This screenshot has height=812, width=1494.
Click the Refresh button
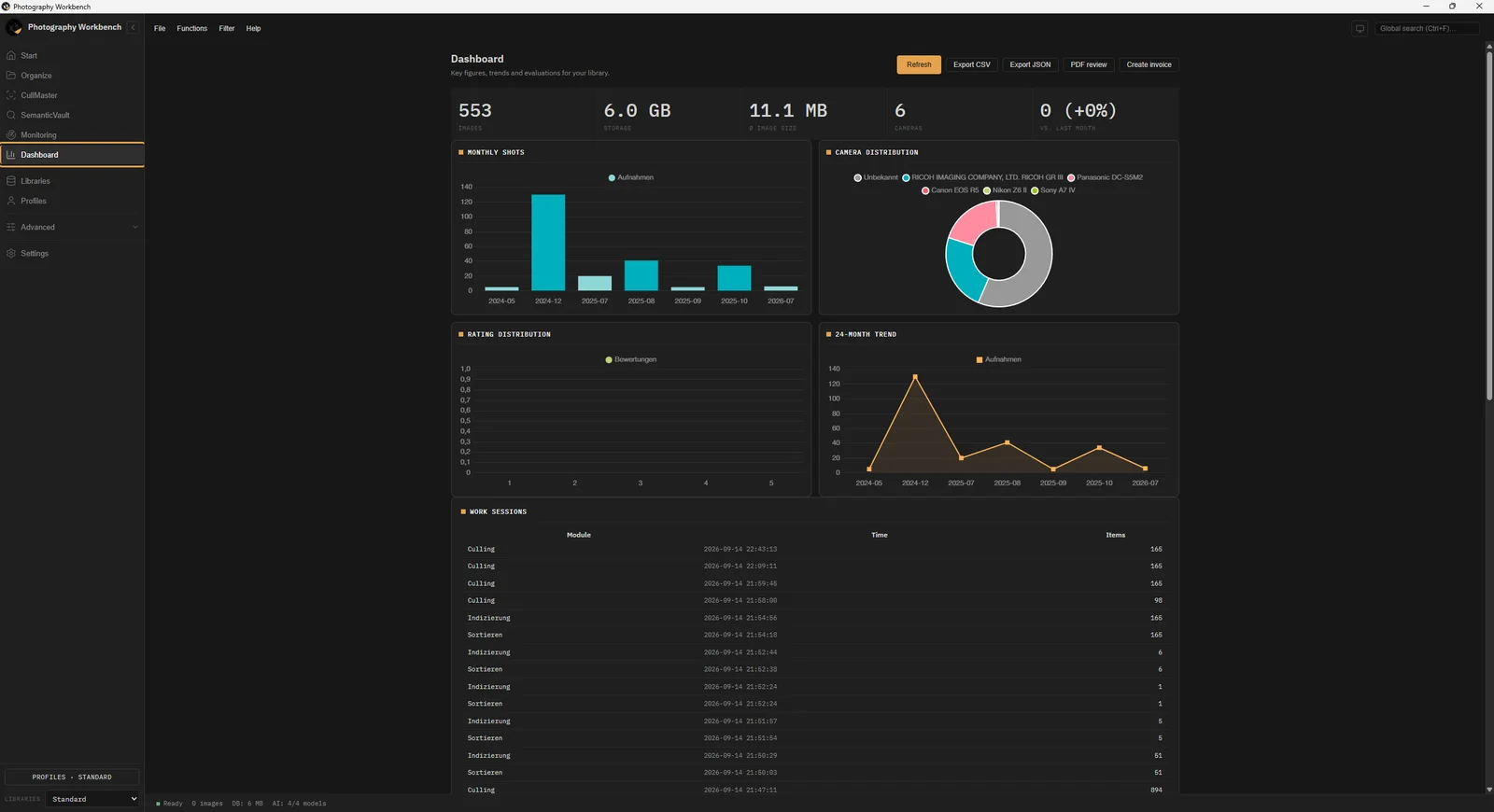pyautogui.click(x=919, y=64)
